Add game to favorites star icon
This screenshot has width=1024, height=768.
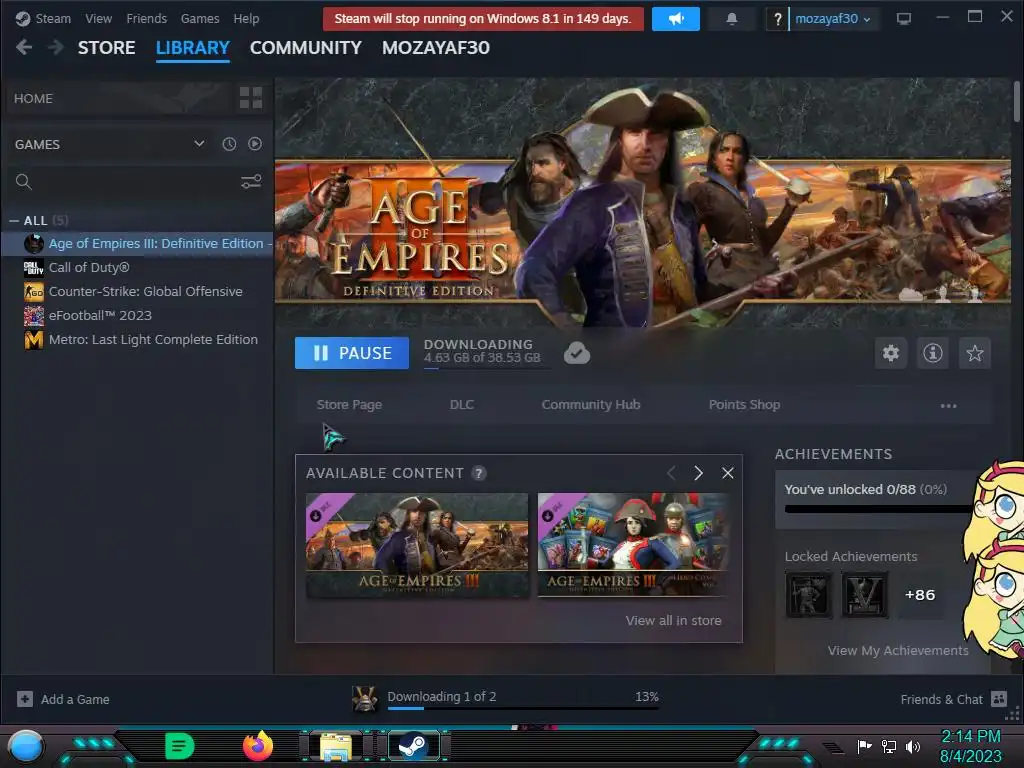(974, 353)
